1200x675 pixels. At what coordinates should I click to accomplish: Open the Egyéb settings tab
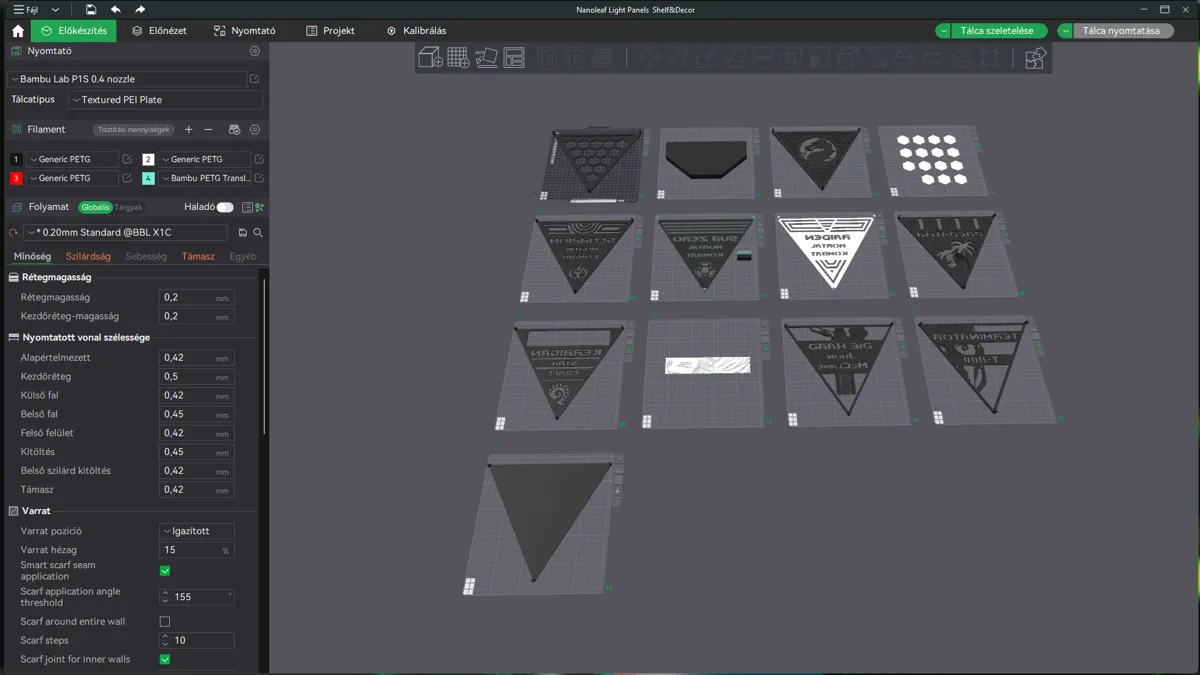pos(243,257)
